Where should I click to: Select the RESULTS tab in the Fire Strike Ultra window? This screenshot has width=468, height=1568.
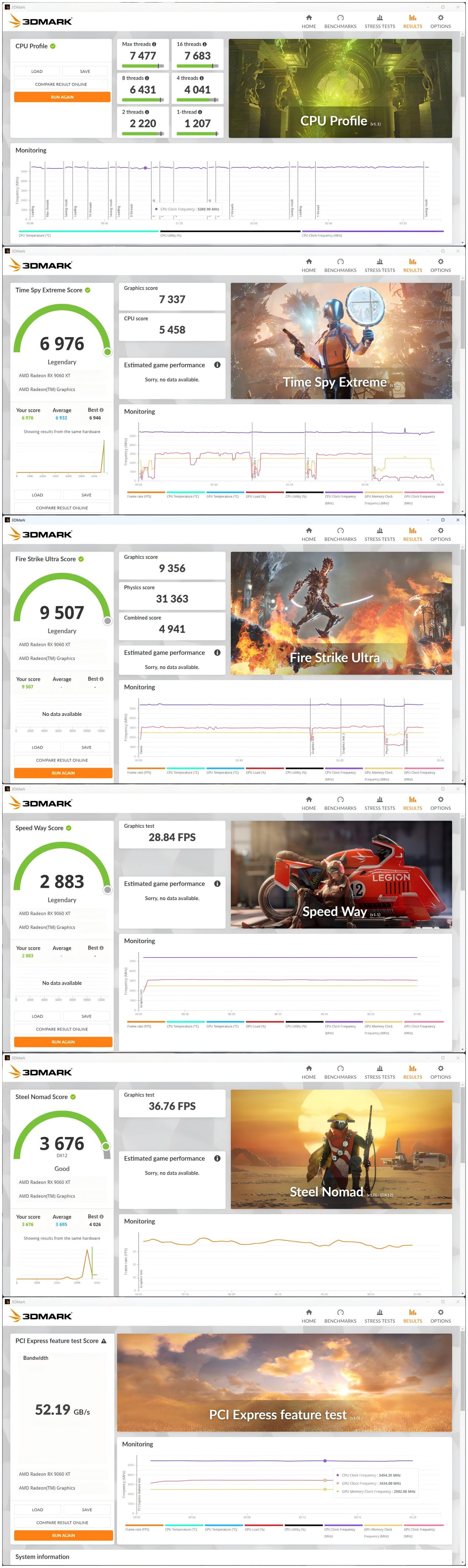pos(413,535)
